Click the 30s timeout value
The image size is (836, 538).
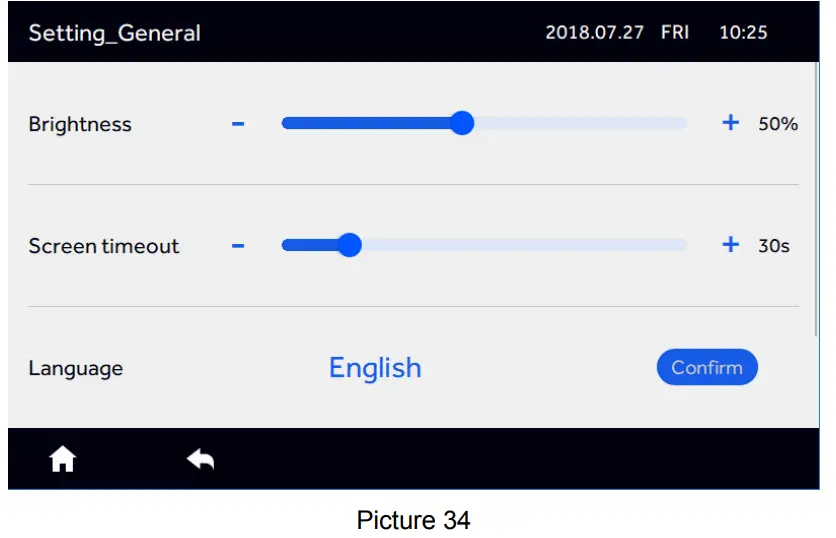774,246
